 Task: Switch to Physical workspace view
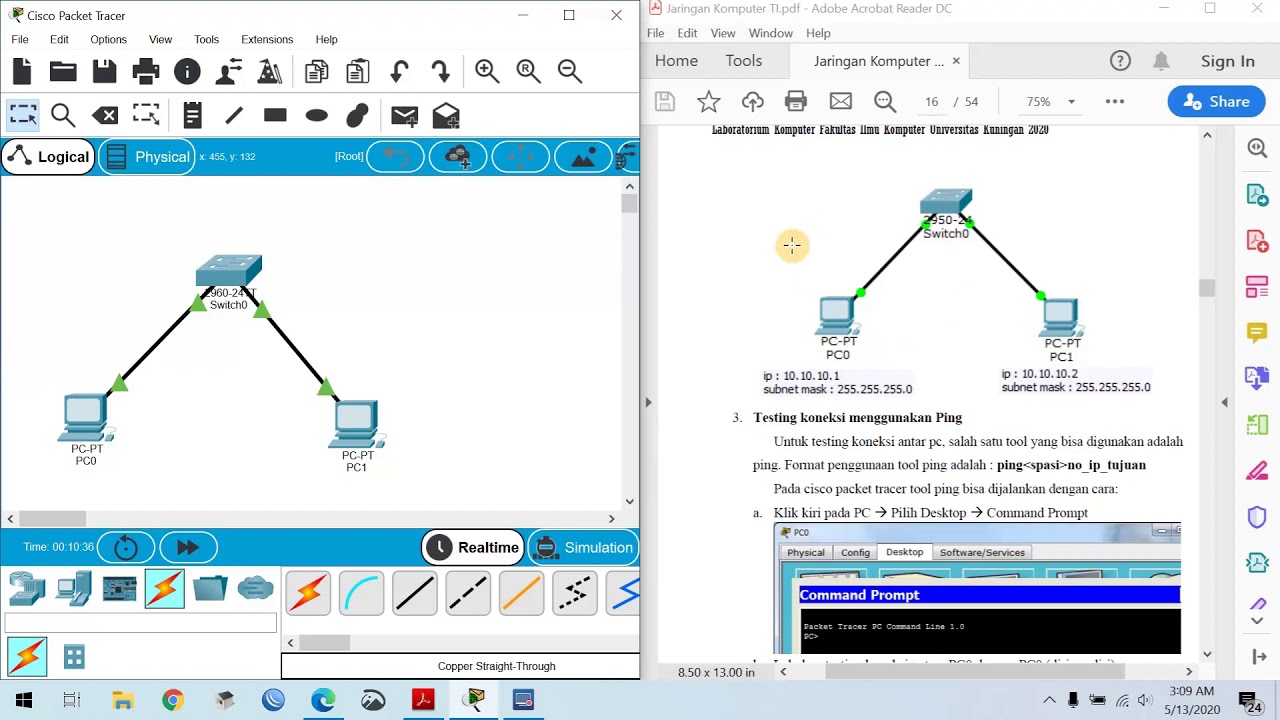[147, 157]
